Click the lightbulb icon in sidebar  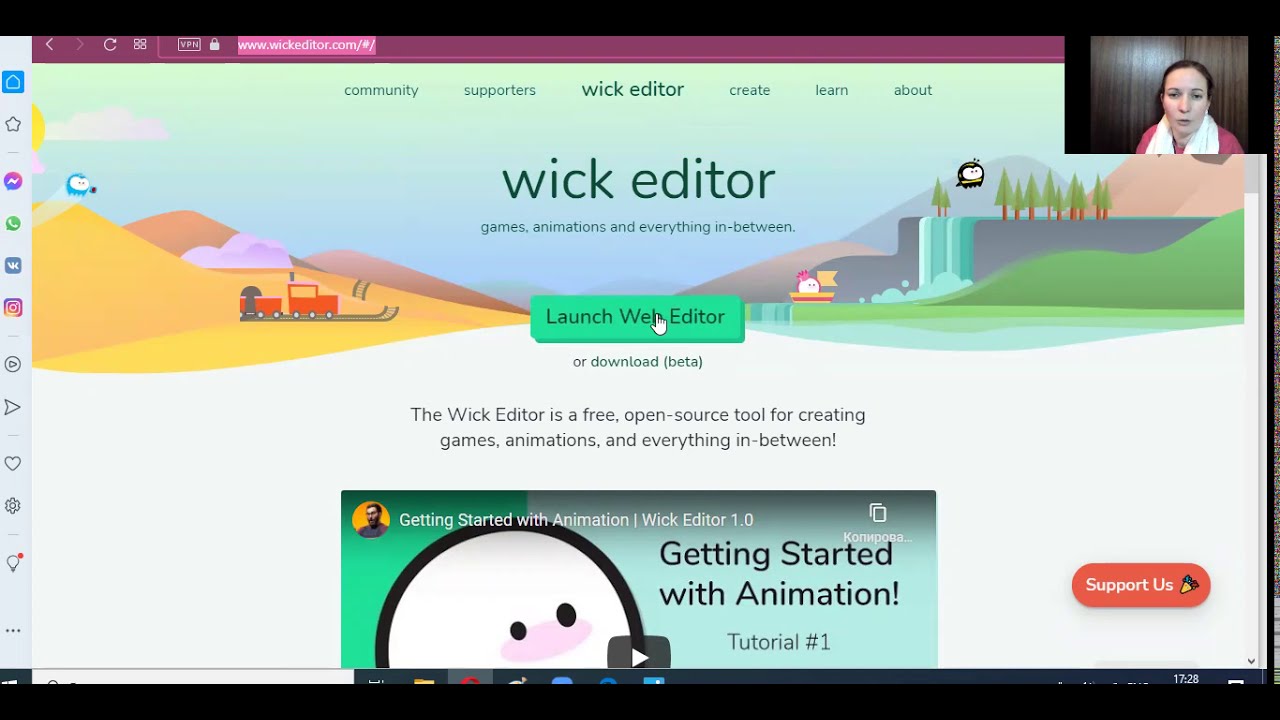pyautogui.click(x=13, y=563)
